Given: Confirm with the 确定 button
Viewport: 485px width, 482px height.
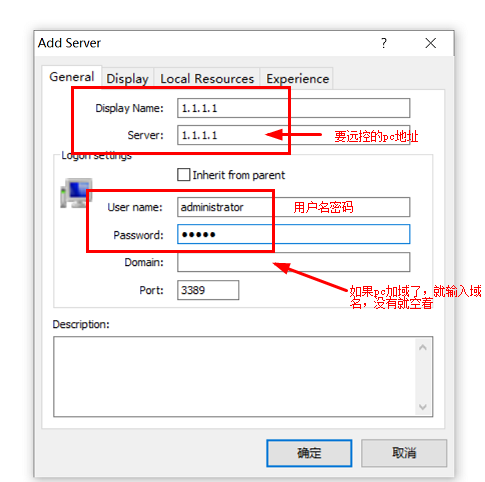Looking at the screenshot, I should (309, 453).
